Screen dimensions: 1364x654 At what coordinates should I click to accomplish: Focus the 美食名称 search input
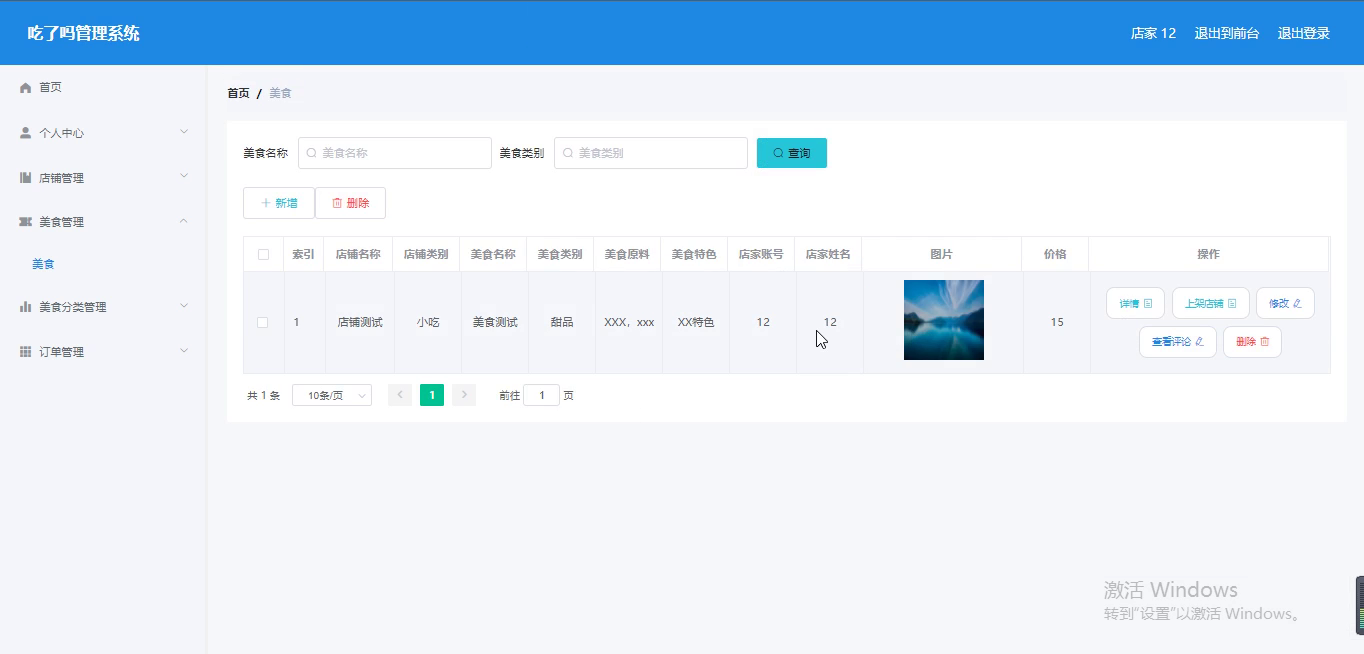(395, 153)
